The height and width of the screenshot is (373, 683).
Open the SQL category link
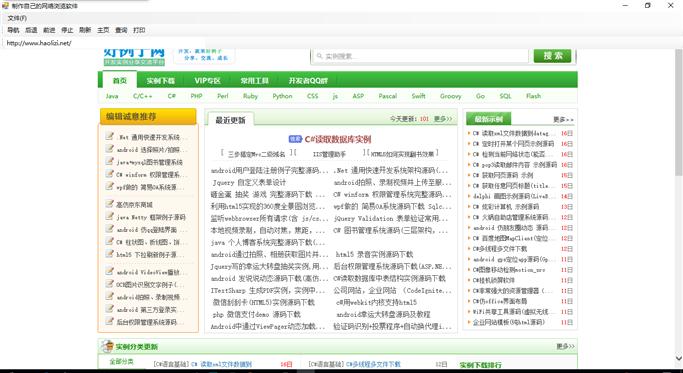tap(505, 96)
